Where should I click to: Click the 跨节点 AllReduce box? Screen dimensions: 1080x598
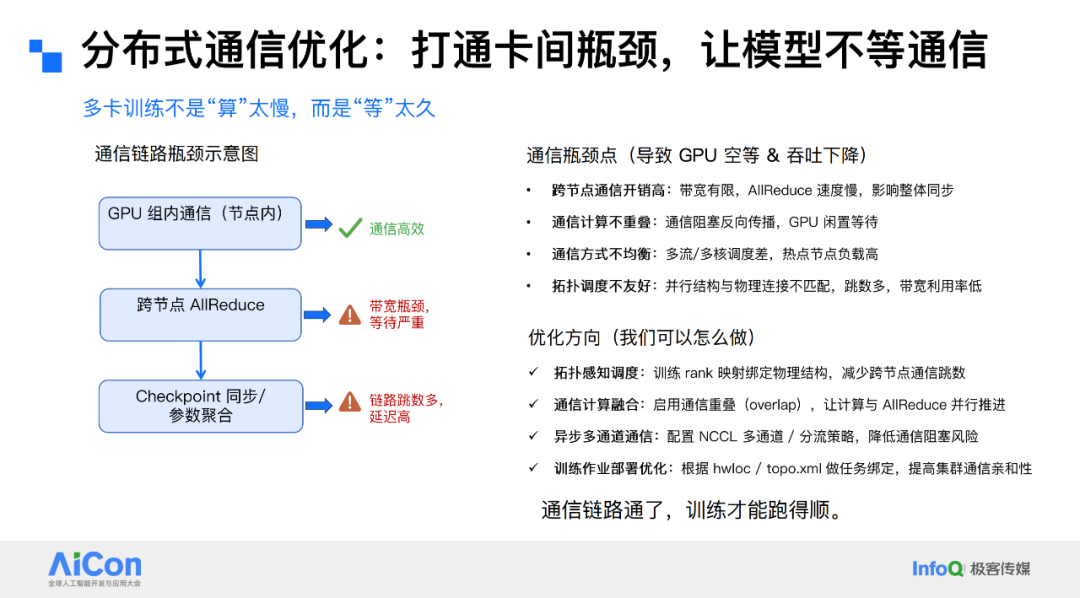[x=200, y=314]
